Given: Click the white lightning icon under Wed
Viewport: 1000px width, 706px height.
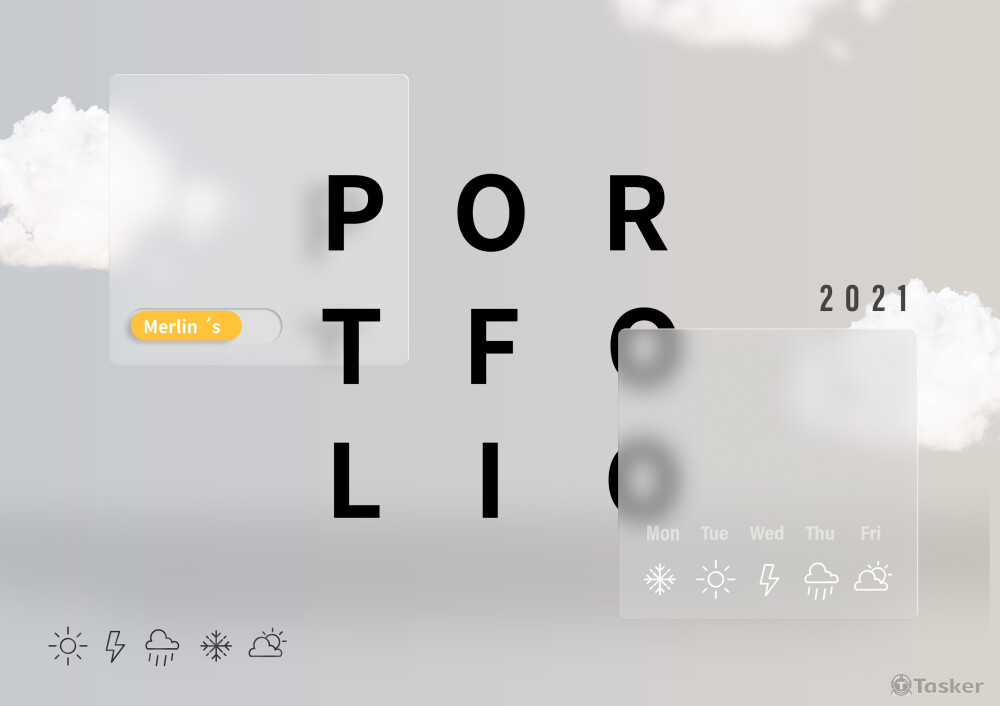Looking at the screenshot, I should click(769, 580).
